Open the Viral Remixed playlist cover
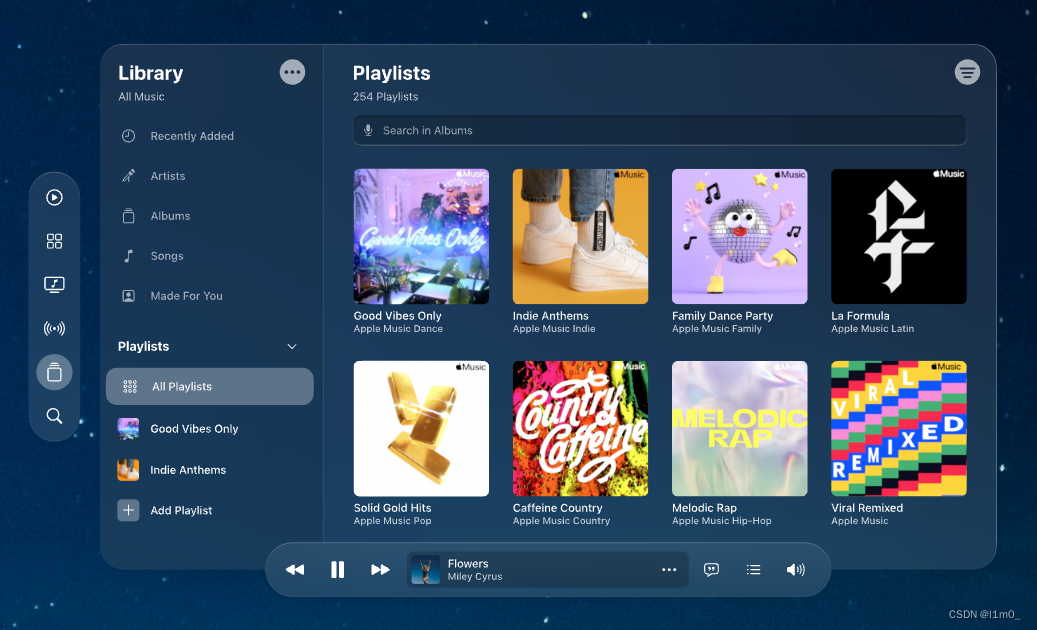The height and width of the screenshot is (630, 1037). click(899, 428)
